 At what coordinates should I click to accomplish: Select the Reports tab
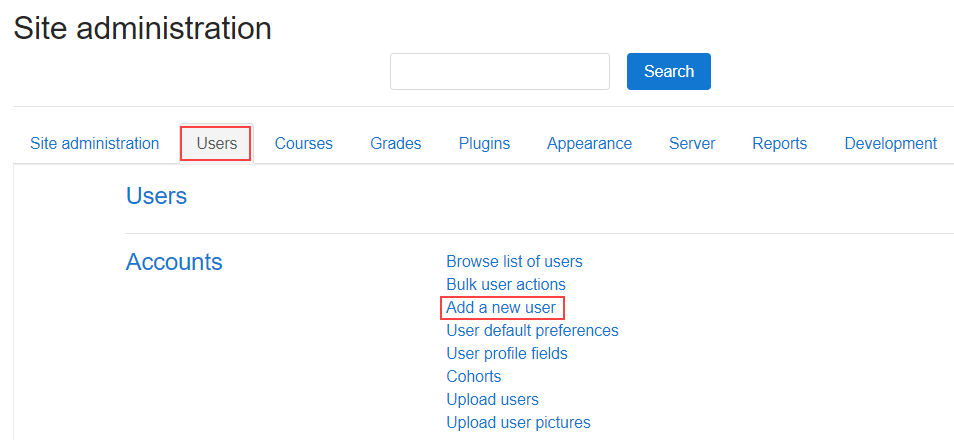pyautogui.click(x=779, y=144)
